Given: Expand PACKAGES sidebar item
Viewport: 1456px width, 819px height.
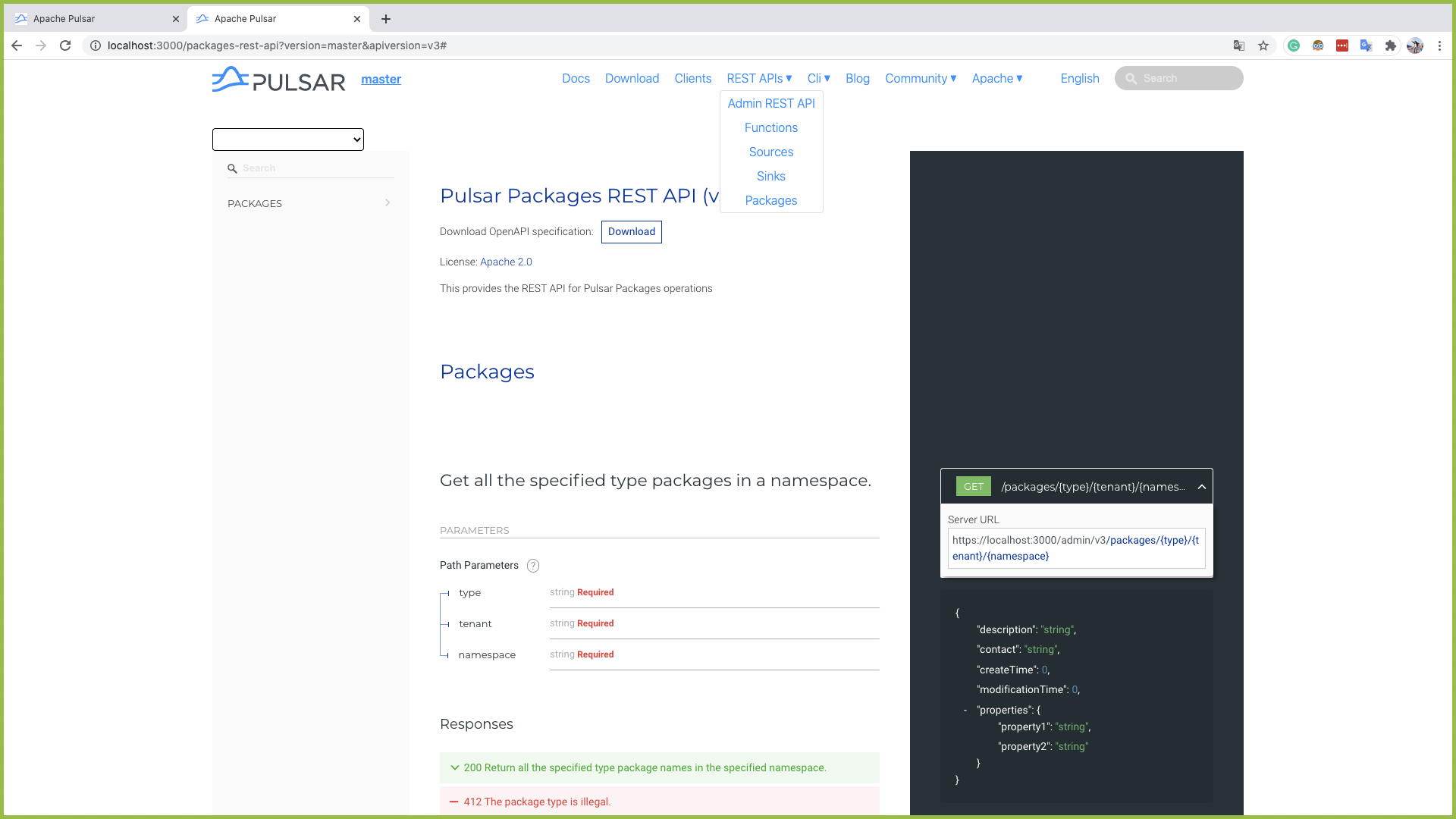Looking at the screenshot, I should (310, 203).
